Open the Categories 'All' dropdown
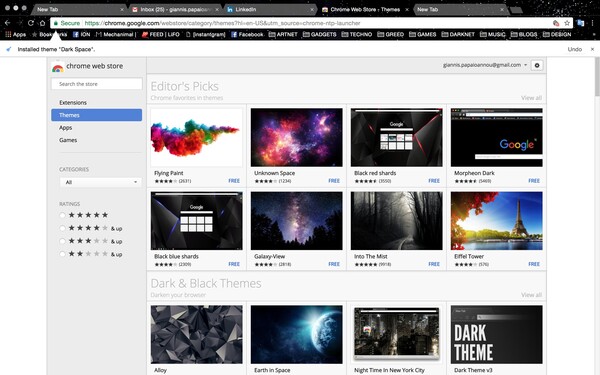Viewport: 600px width, 375px height. pos(101,182)
